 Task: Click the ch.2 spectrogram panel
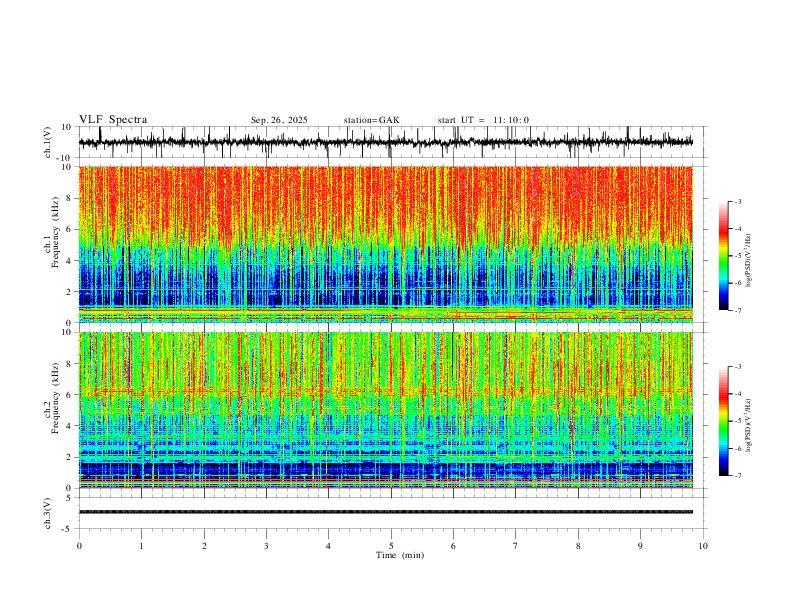click(386, 410)
